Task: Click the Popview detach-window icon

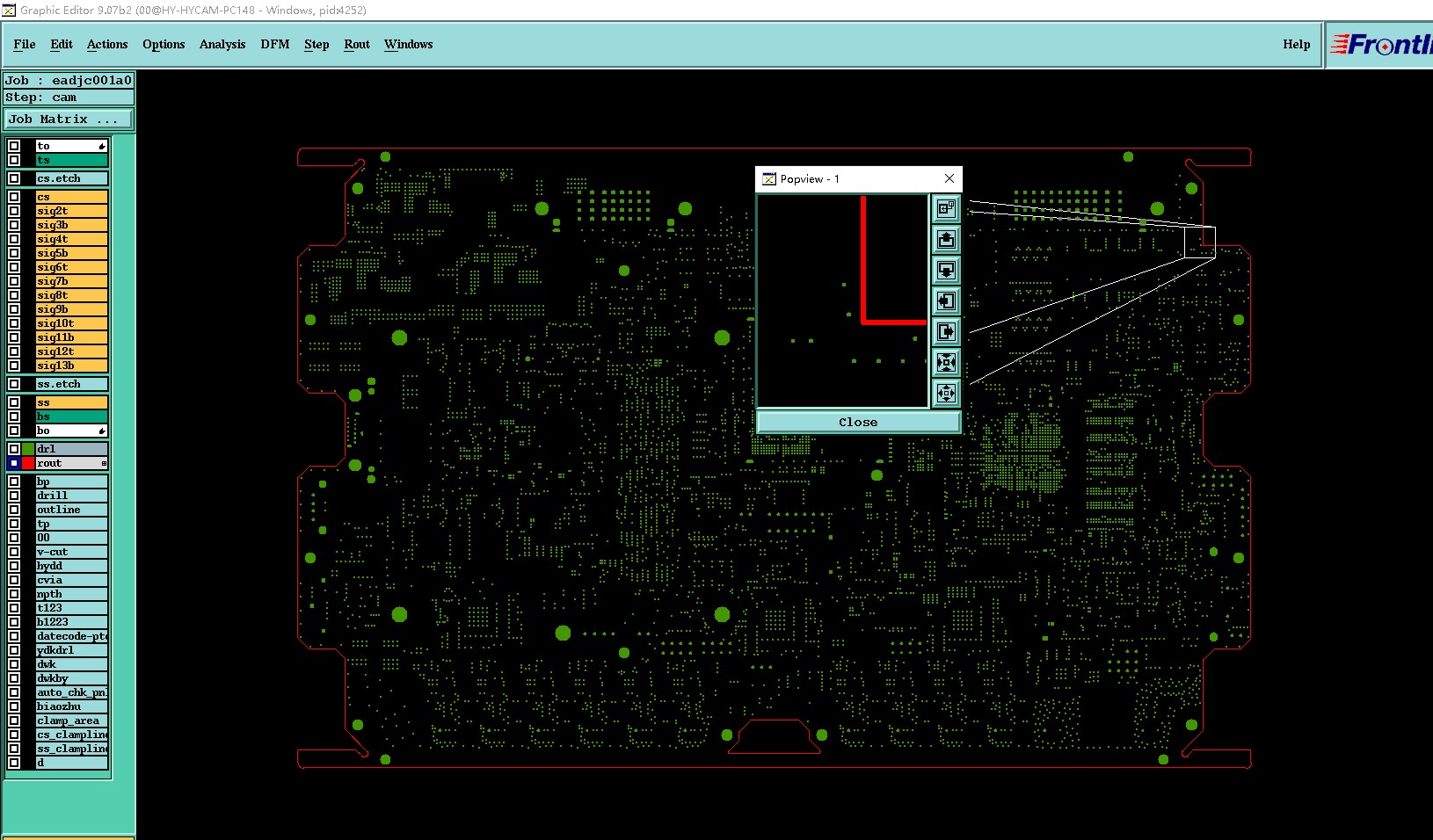Action: 946,208
